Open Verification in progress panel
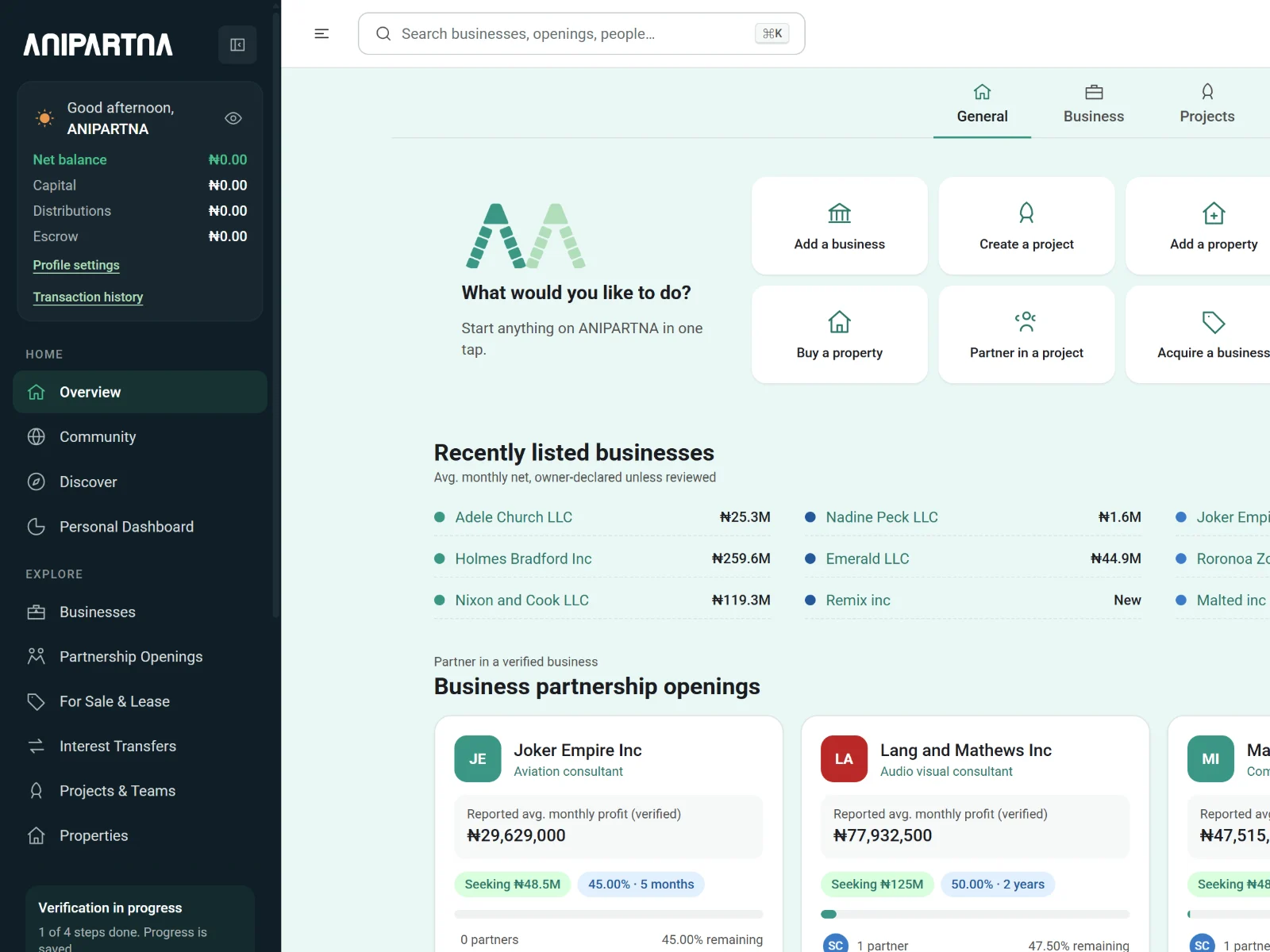 pyautogui.click(x=140, y=919)
